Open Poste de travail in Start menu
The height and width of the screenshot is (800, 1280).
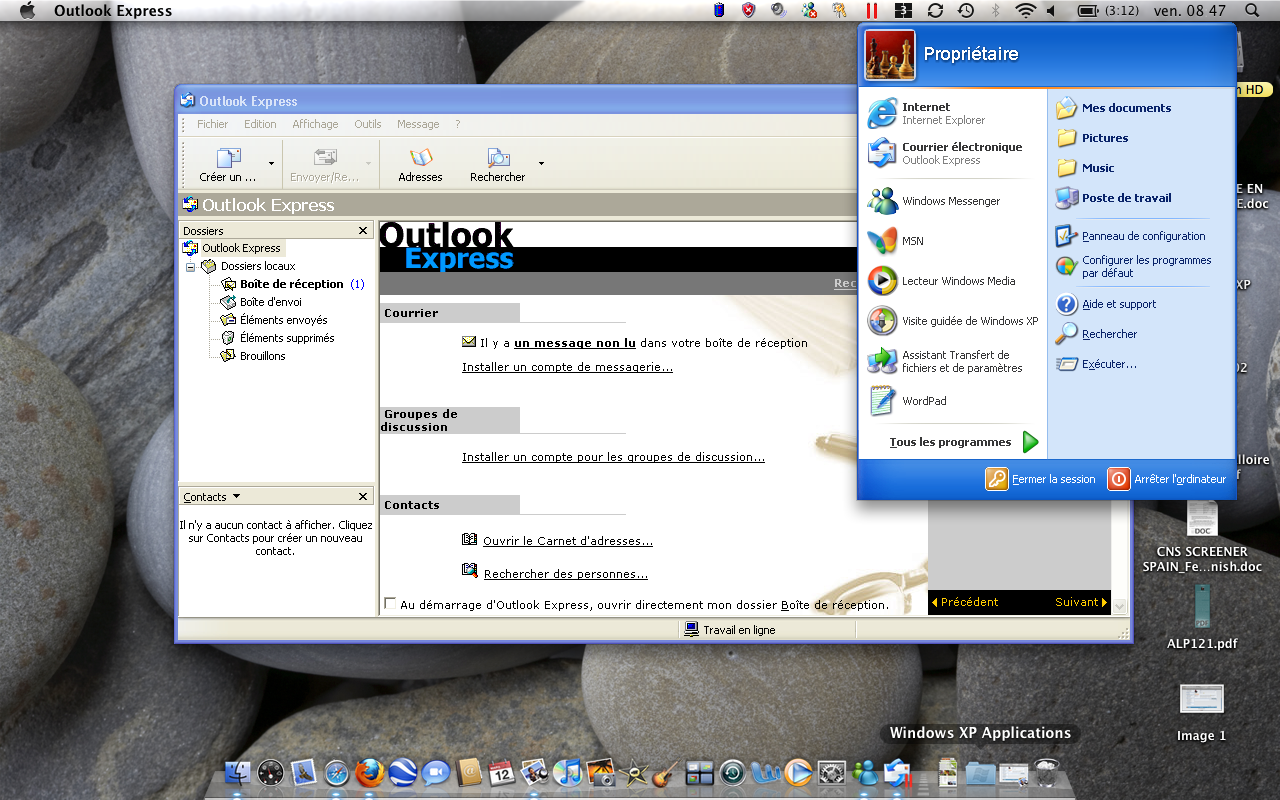(x=1113, y=198)
